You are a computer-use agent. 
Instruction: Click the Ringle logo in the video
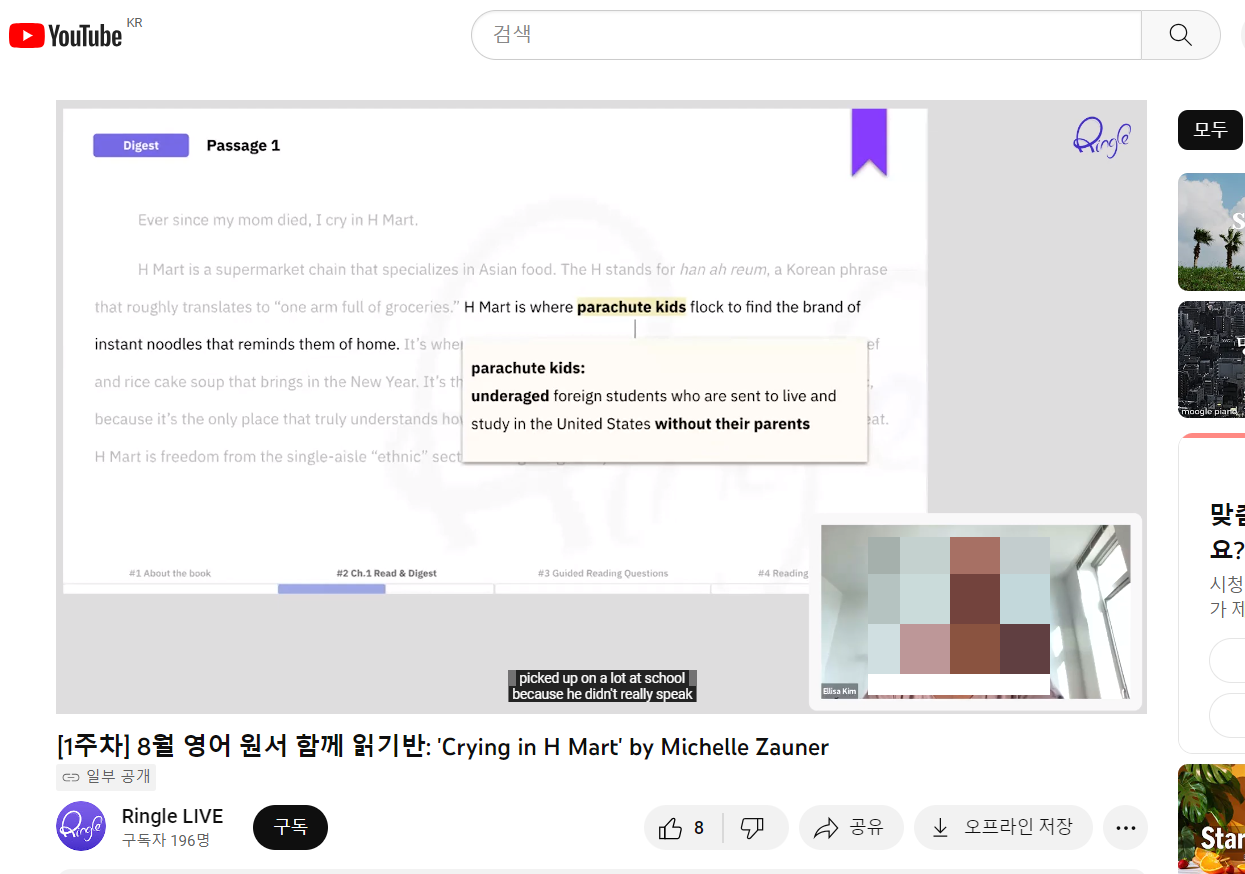[1101, 138]
